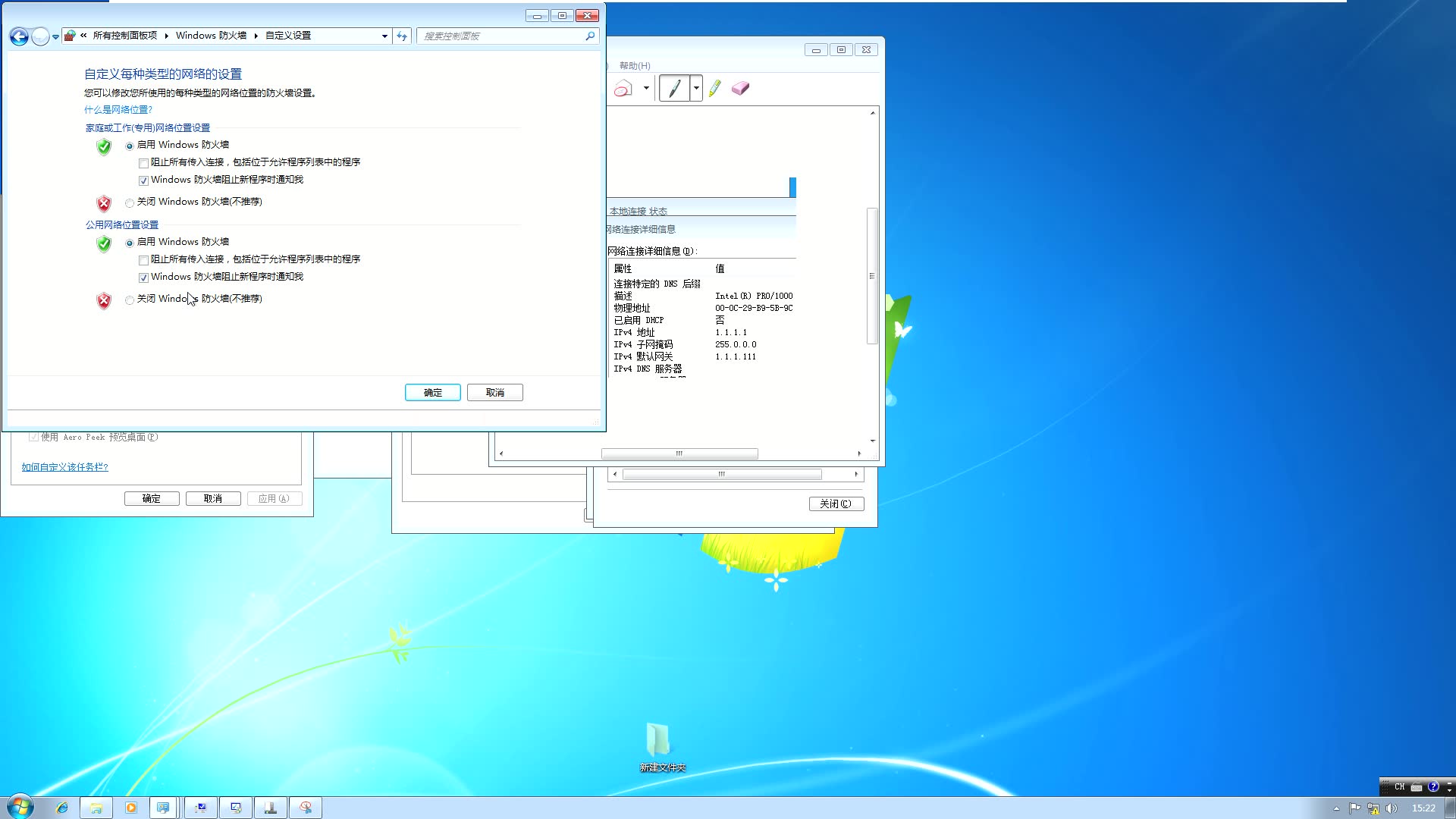Pick the Highlighter tool in the Journal toolbar
The height and width of the screenshot is (819, 1456).
pos(714,88)
